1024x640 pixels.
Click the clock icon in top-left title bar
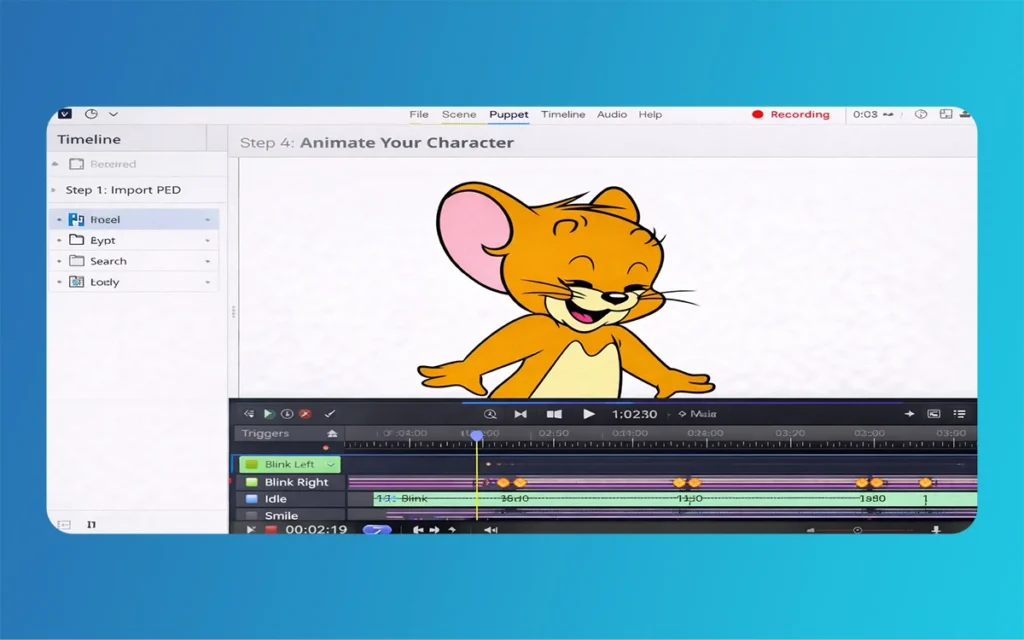click(91, 115)
